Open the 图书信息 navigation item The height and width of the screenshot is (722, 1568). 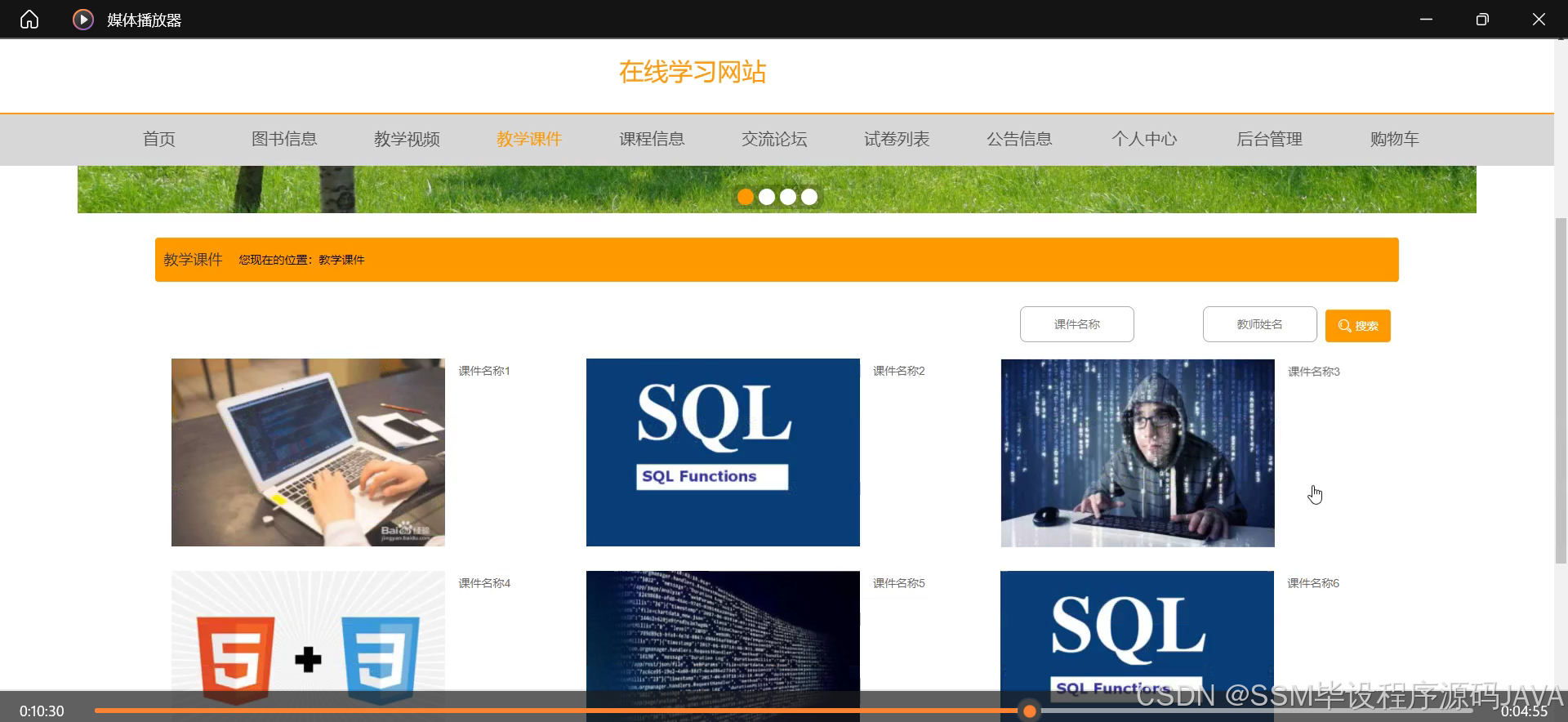click(x=284, y=139)
